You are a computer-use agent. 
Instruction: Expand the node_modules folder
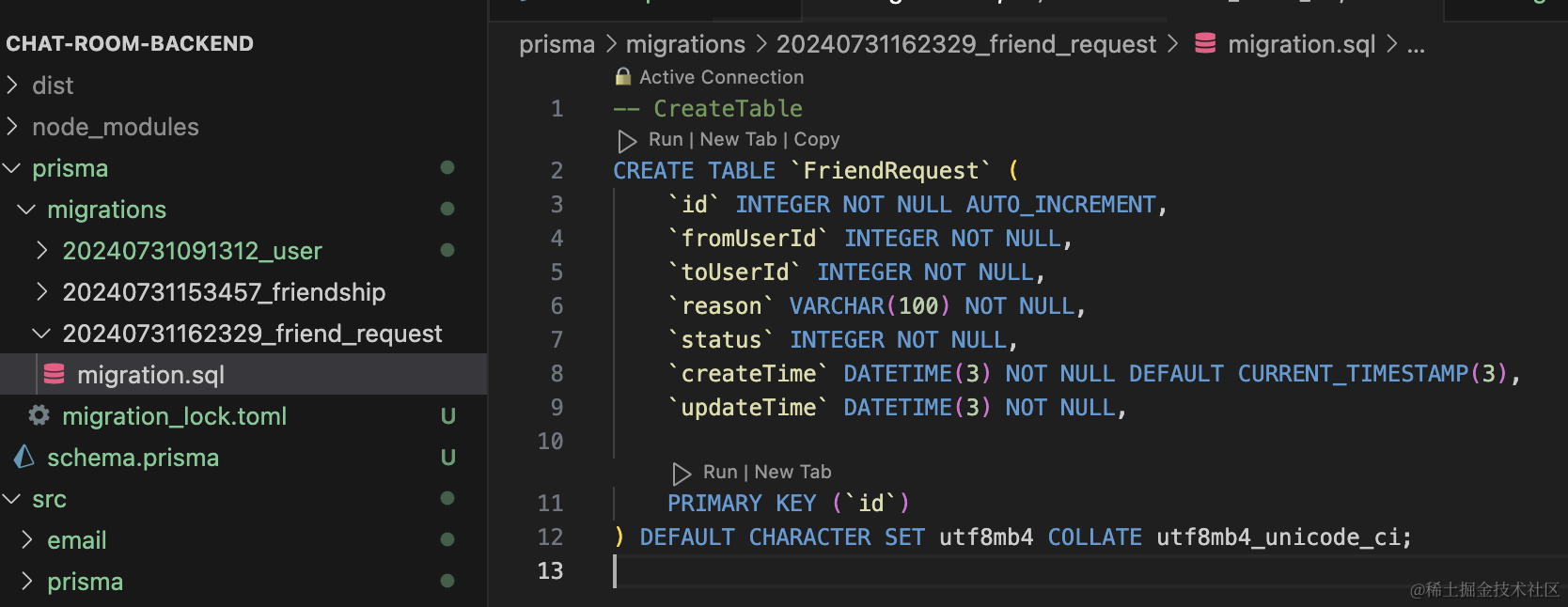point(13,127)
